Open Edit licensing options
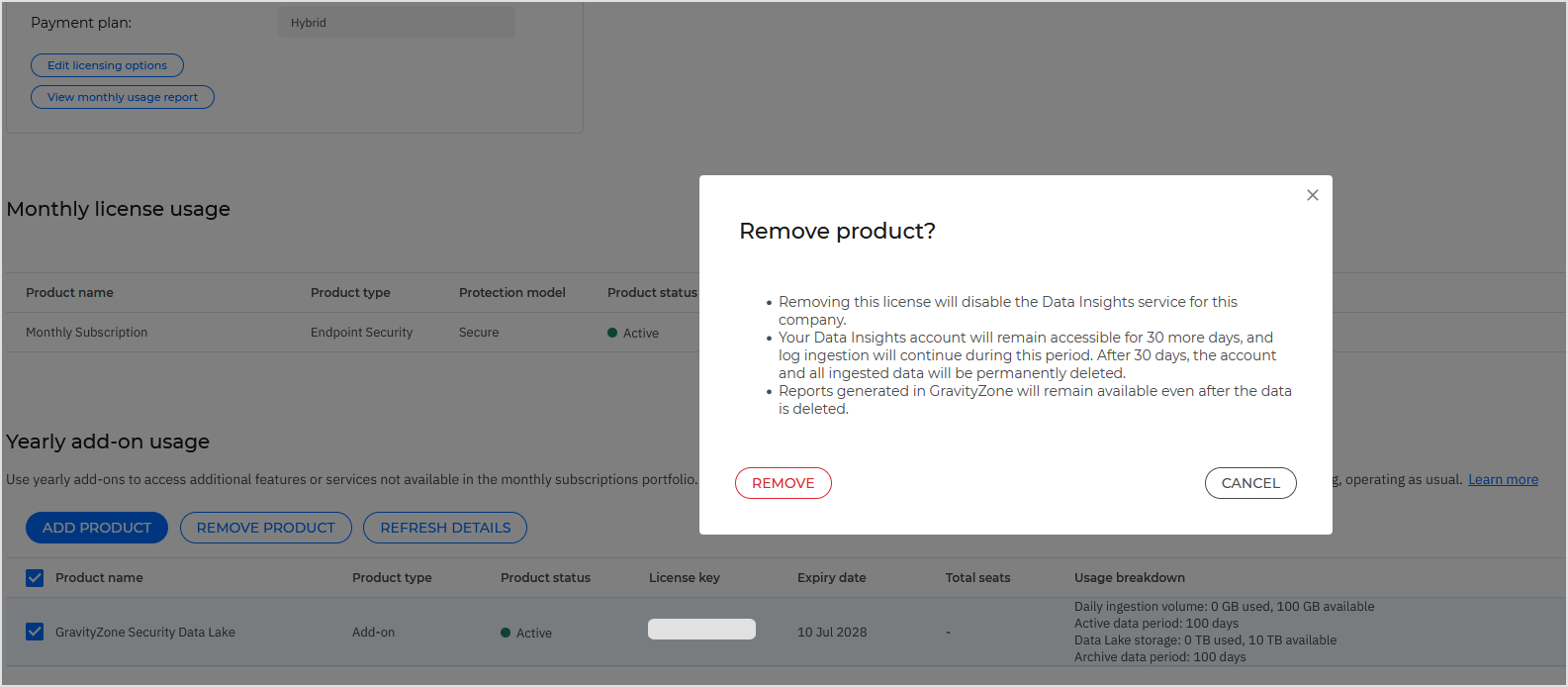The width and height of the screenshot is (1568, 687). 107,65
